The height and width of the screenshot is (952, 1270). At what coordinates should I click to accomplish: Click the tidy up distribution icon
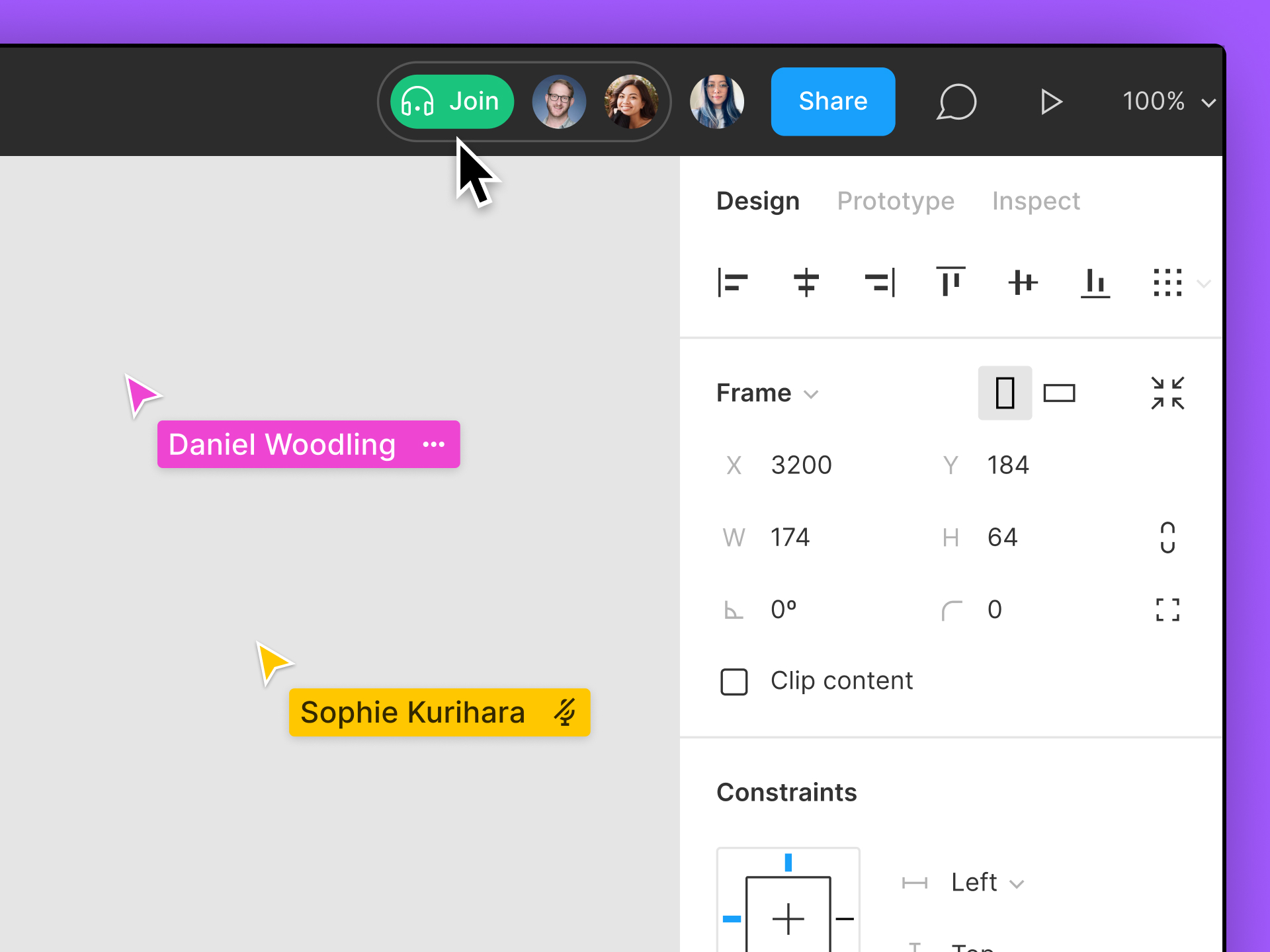tap(1167, 283)
